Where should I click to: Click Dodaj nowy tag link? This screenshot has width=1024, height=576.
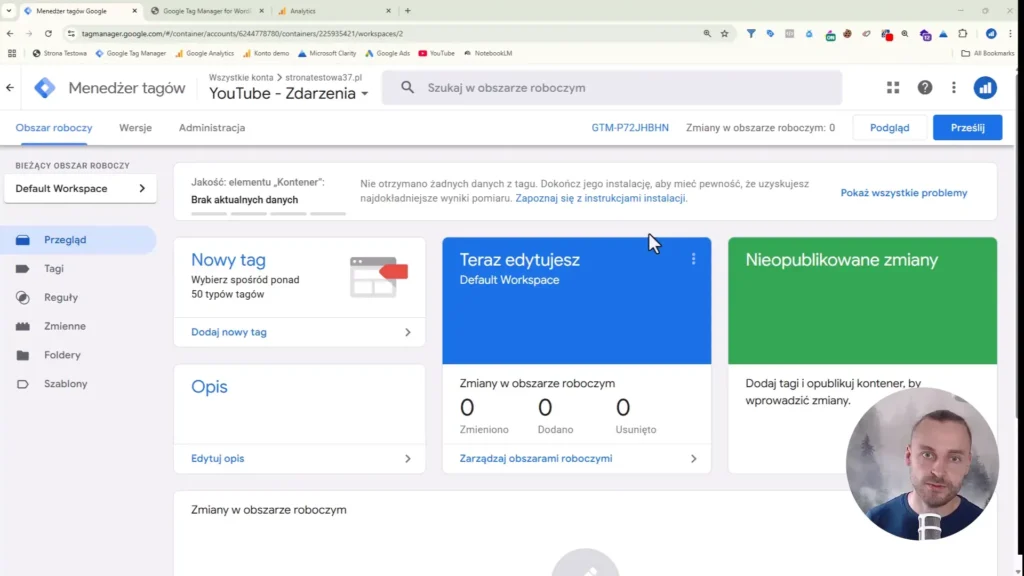[x=229, y=332]
